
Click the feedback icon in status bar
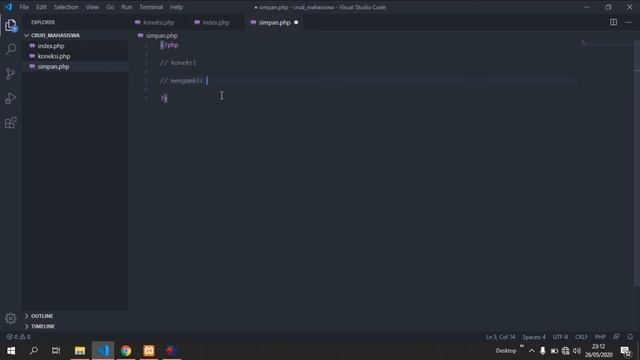pyautogui.click(x=616, y=337)
